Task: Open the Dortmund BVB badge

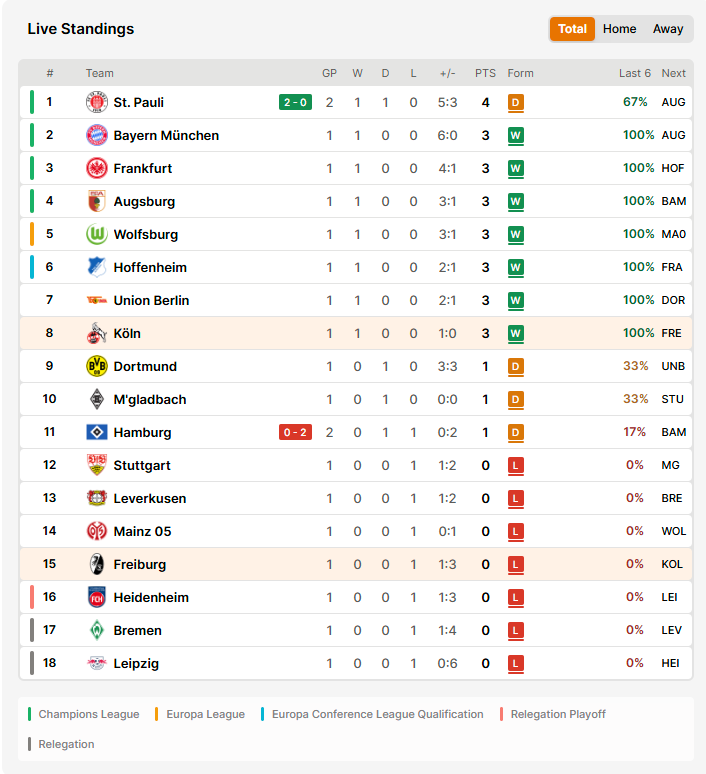Action: pos(97,366)
